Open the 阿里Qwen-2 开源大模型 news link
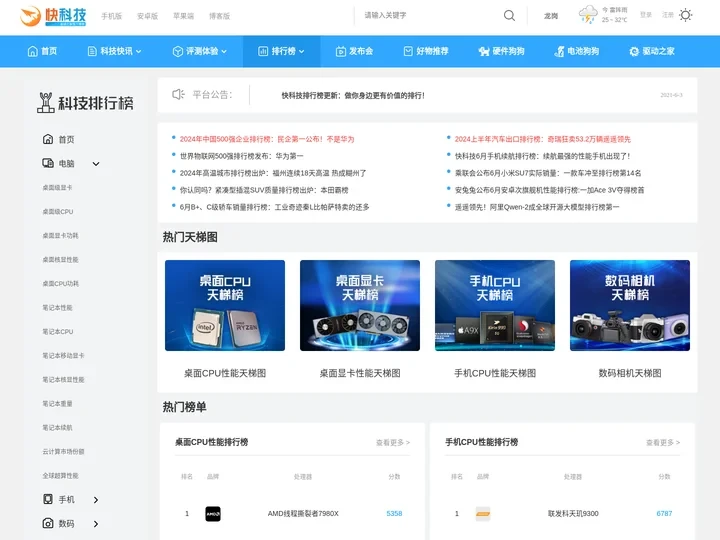720x540 pixels. 537,207
